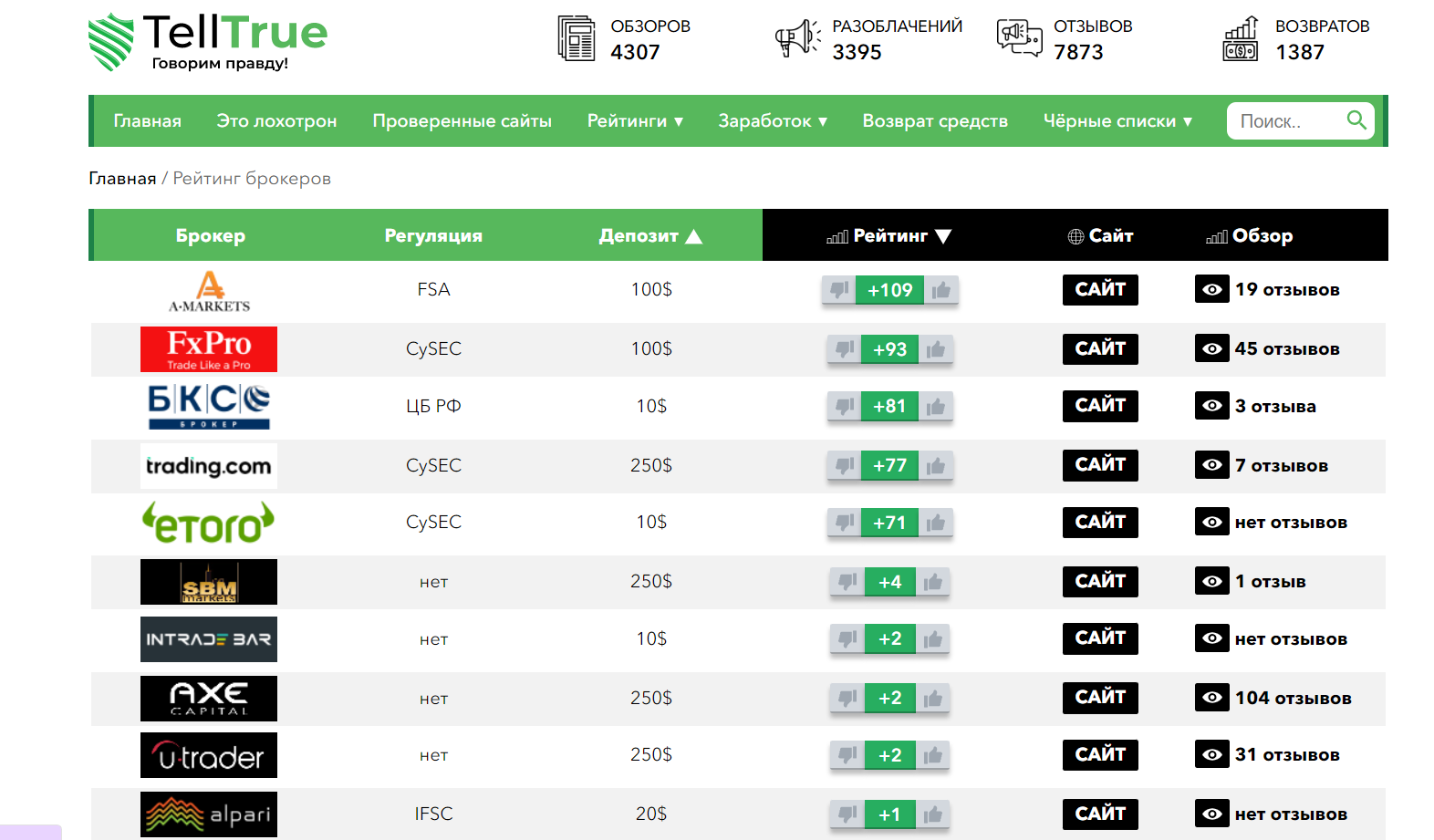This screenshot has width=1434, height=840.
Task: Open the Главная menu item
Action: [x=147, y=120]
